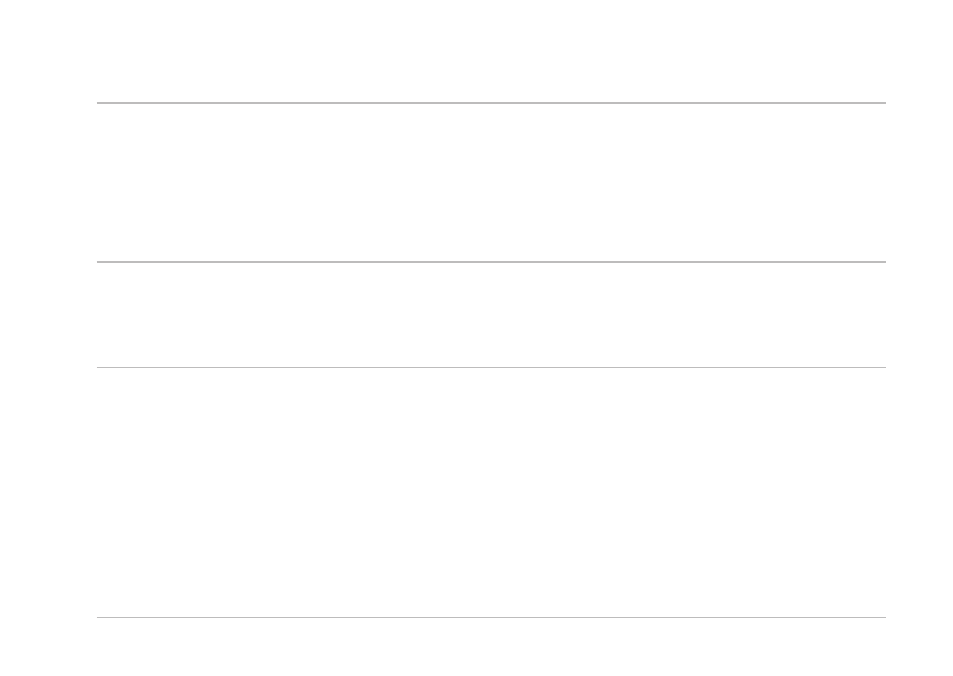Viewport: 953px width, 676px height.
Task: Click the empty section between second and third dividers
Action: [491, 315]
